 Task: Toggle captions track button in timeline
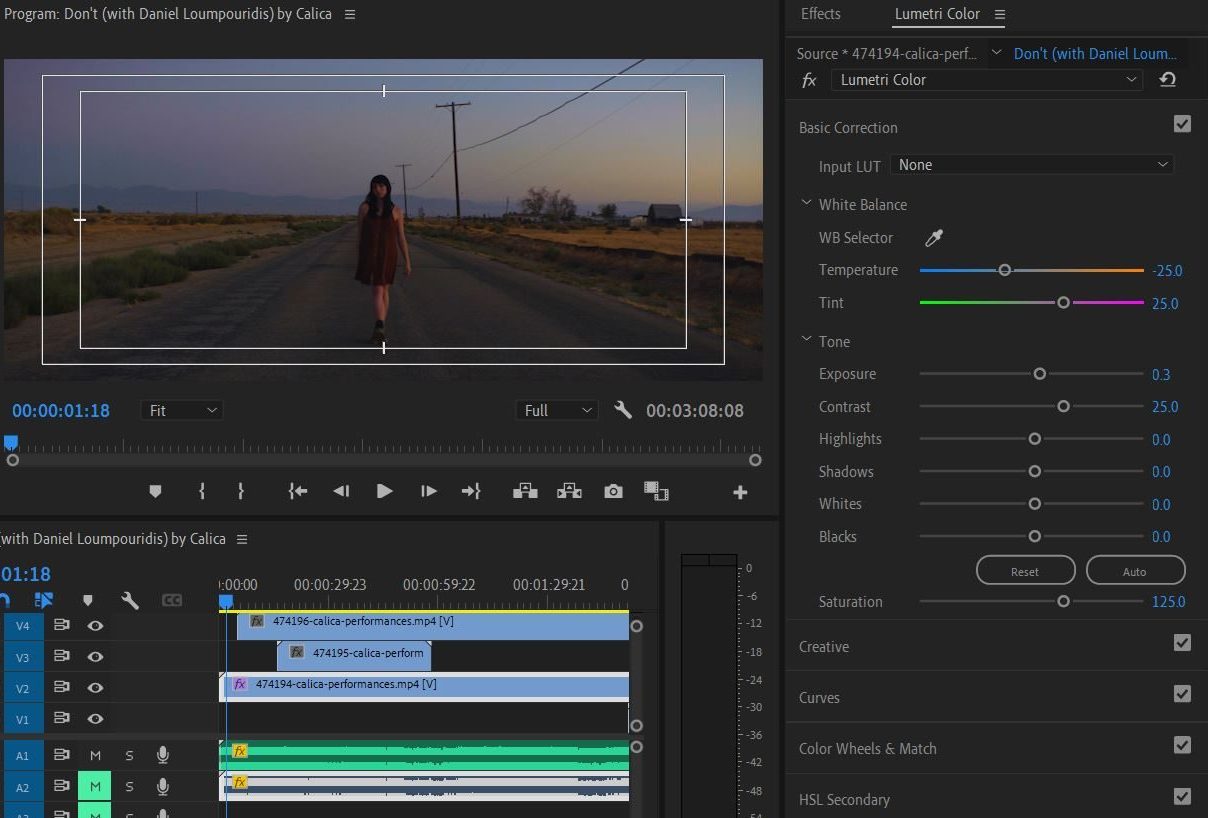(x=172, y=600)
